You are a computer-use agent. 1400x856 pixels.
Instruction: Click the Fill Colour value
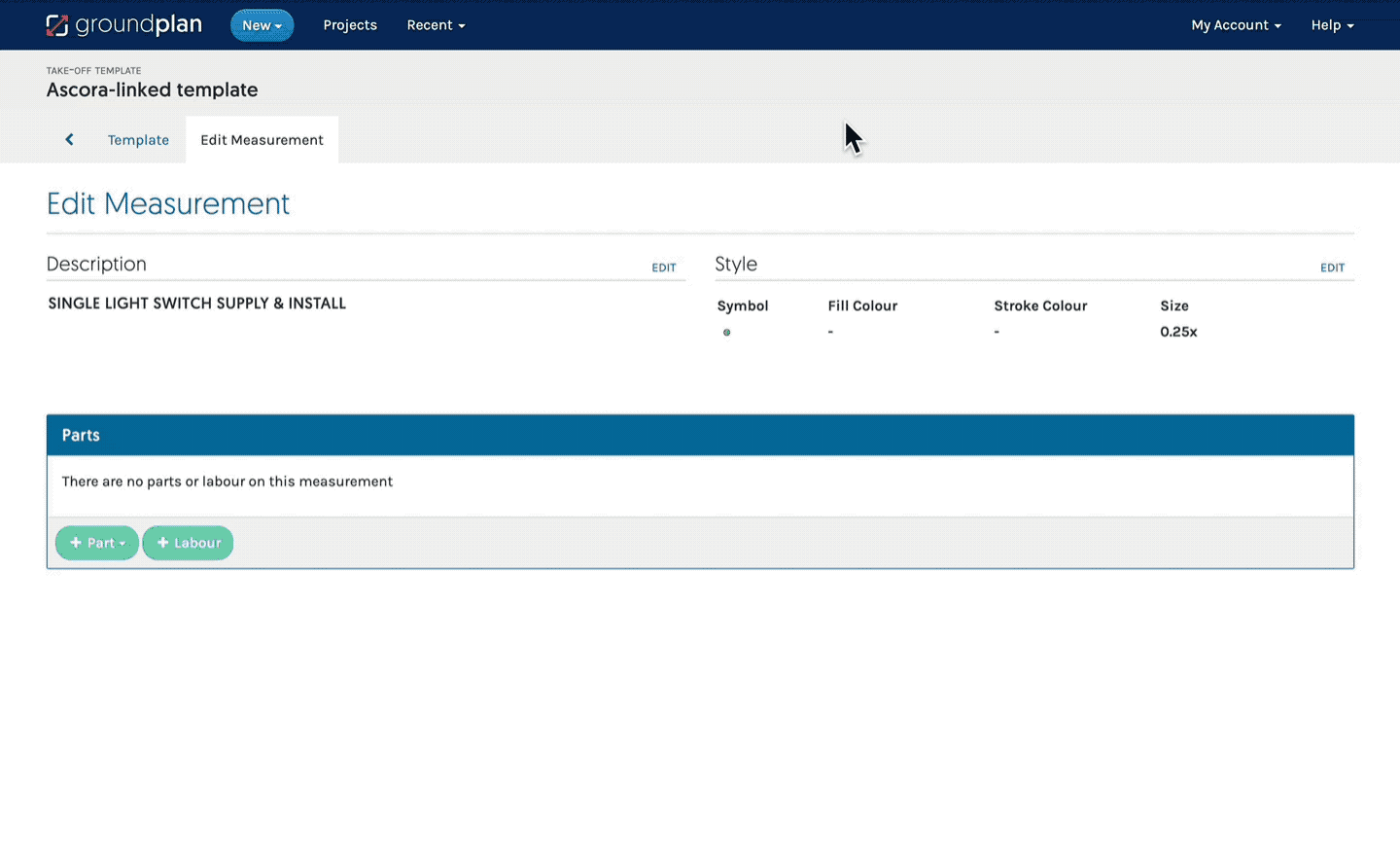tap(830, 332)
